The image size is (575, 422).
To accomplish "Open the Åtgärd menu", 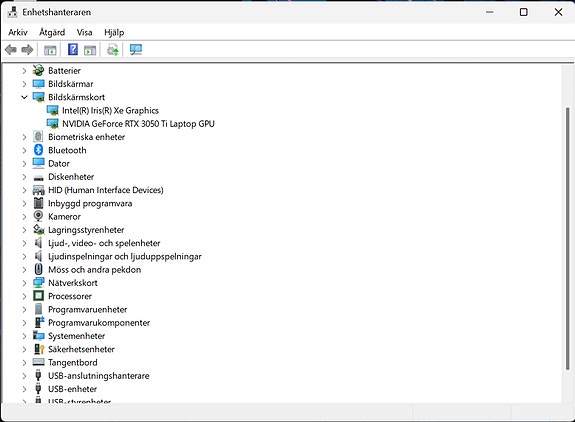I will [x=52, y=32].
